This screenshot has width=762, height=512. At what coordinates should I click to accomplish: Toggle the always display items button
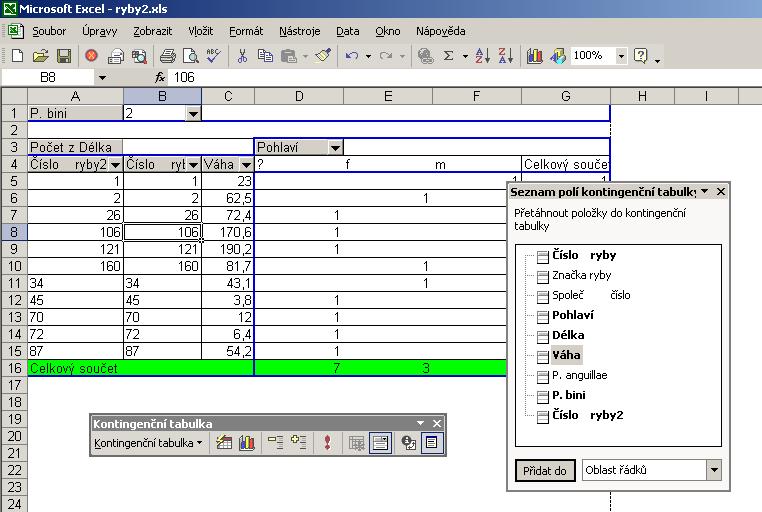pos(380,443)
